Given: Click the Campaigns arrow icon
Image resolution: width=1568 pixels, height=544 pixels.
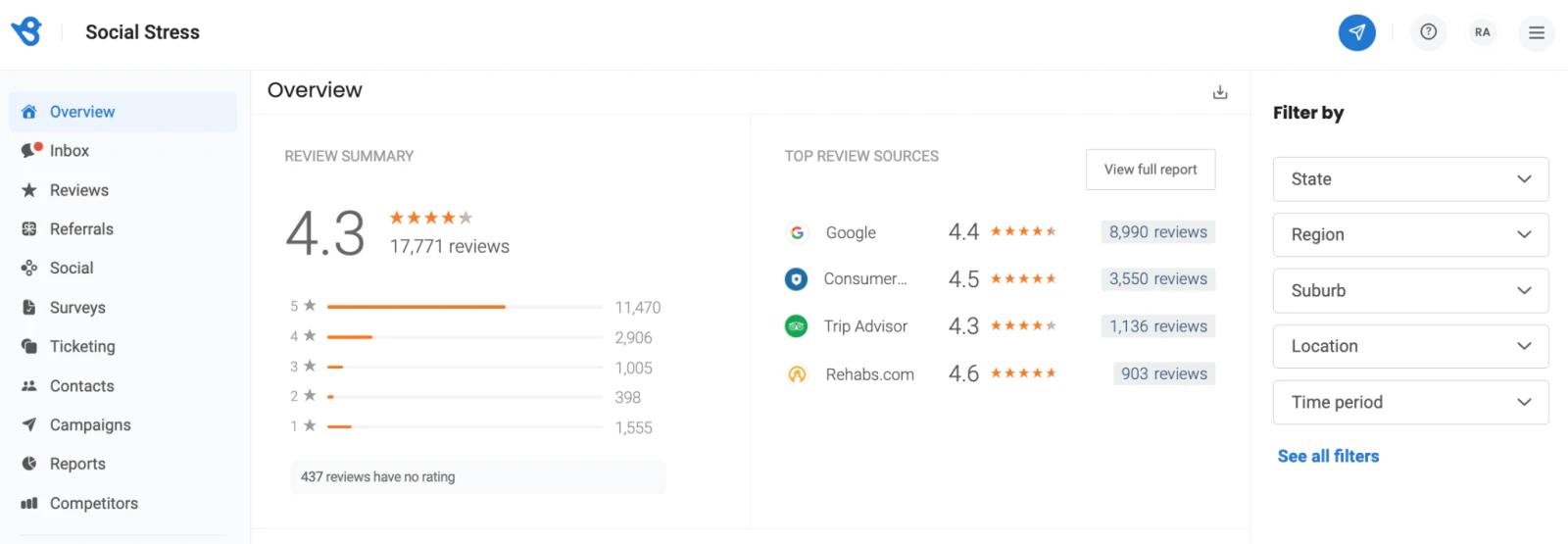Looking at the screenshot, I should [x=29, y=424].
